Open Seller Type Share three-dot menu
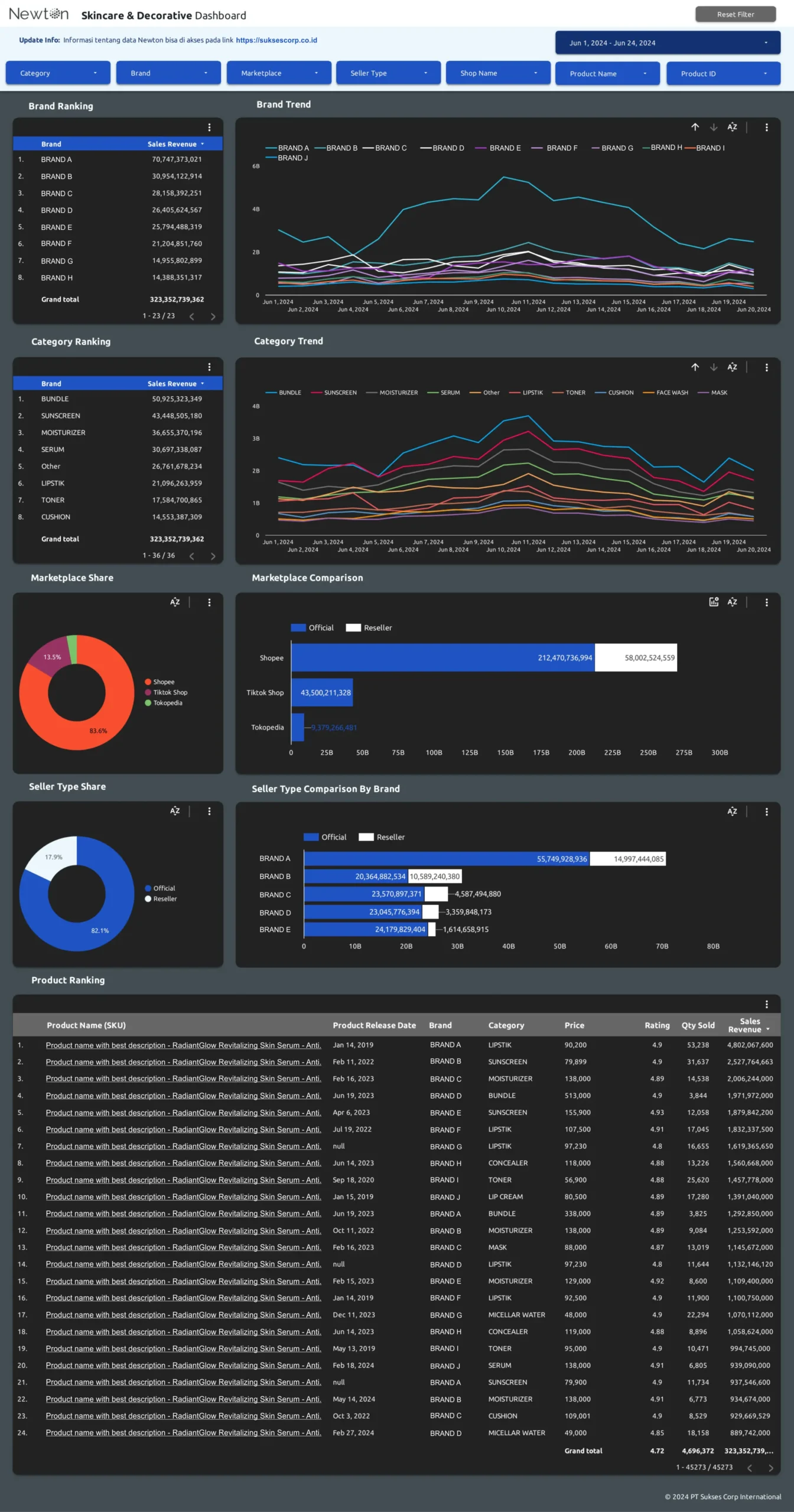794x1512 pixels. click(x=209, y=811)
